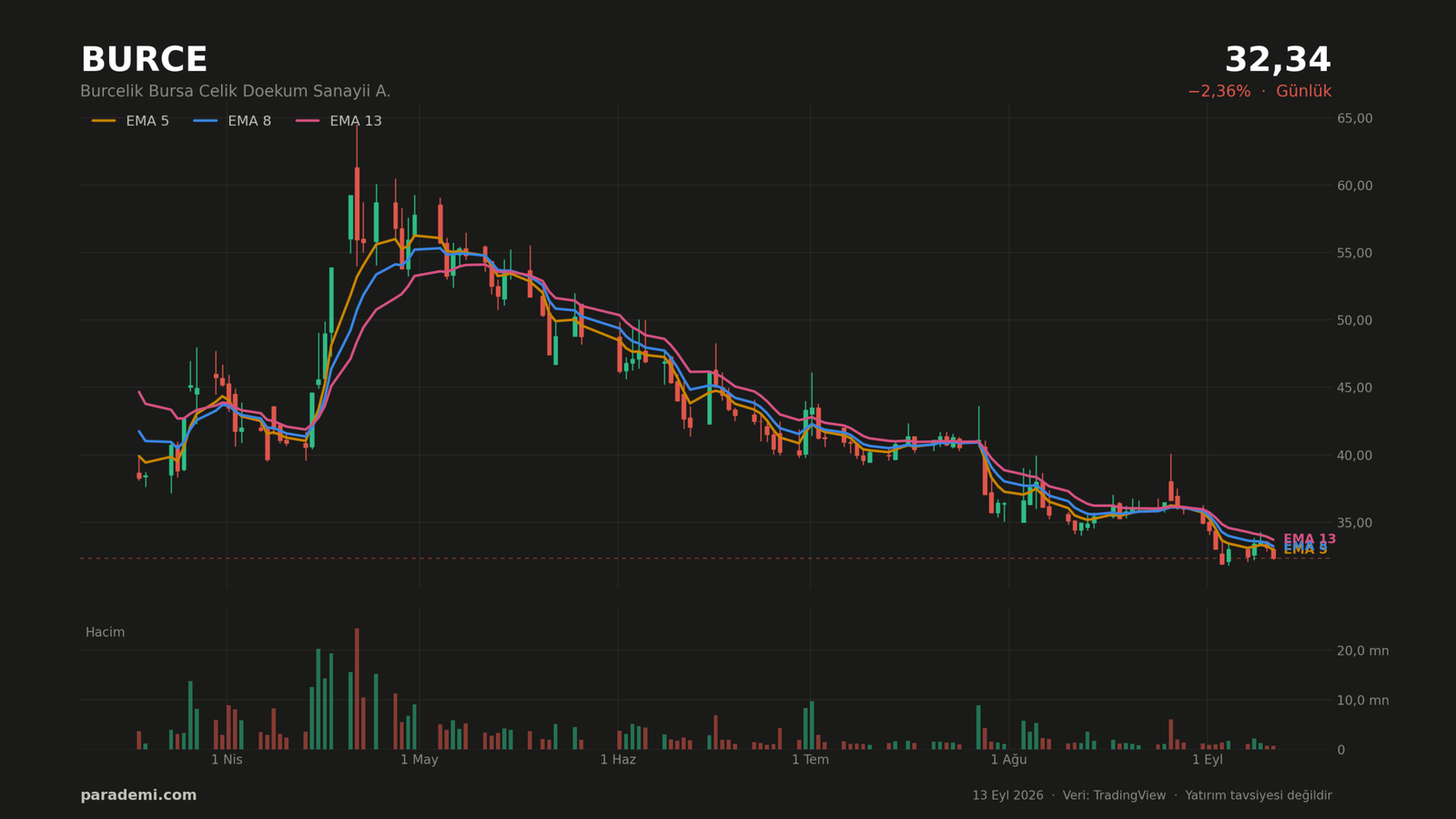This screenshot has width=1456, height=819.
Task: Click the 'Hacim' volume panel label
Action: tap(105, 632)
